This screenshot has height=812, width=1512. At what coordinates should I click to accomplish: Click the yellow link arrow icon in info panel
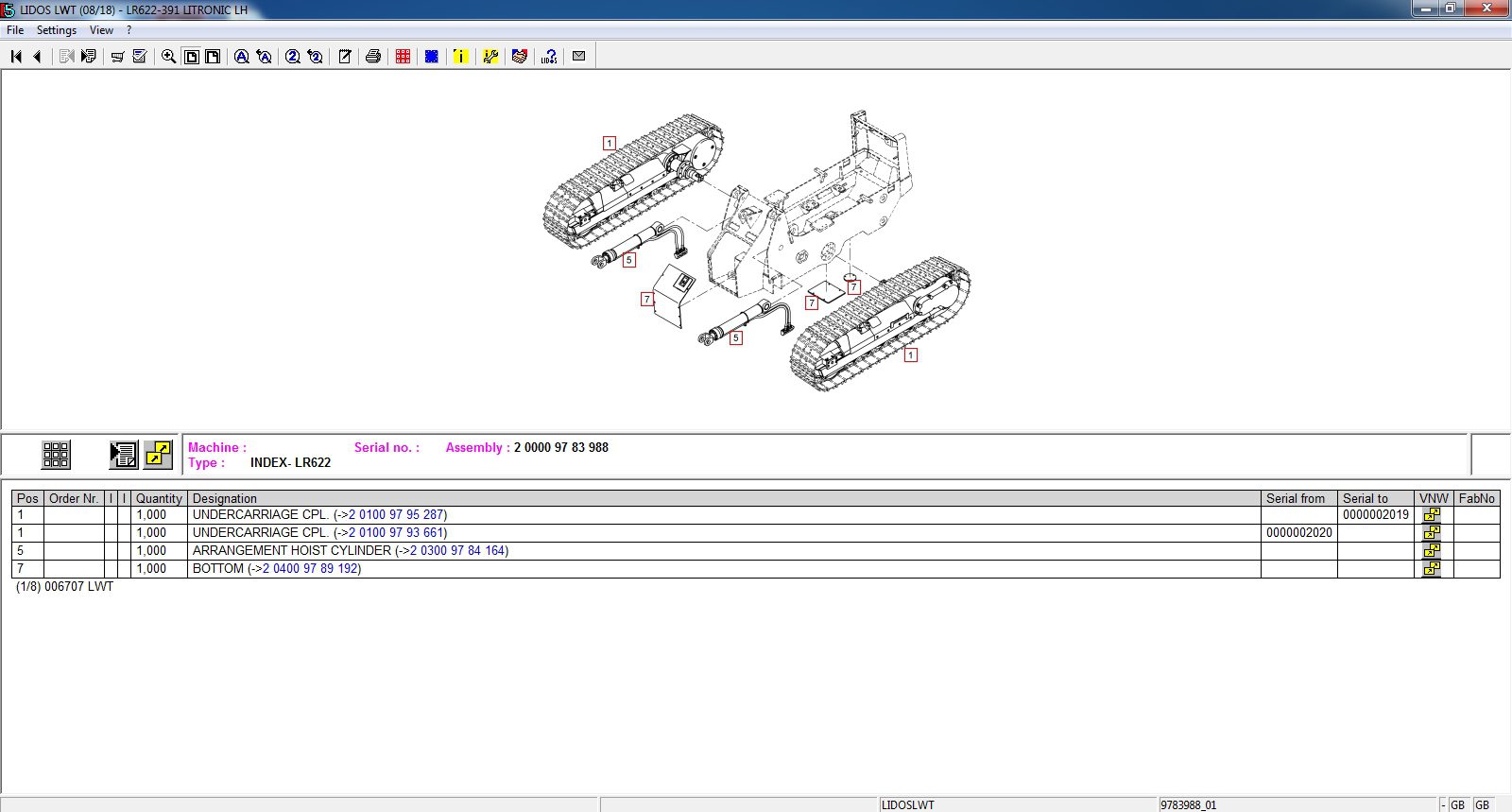[158, 455]
